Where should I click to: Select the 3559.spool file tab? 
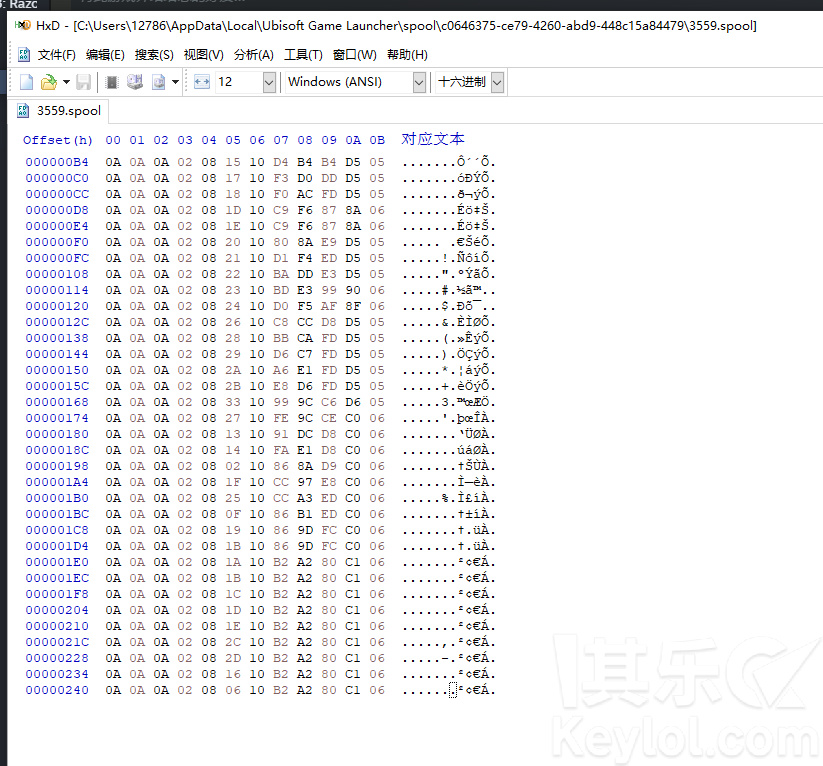(59, 111)
